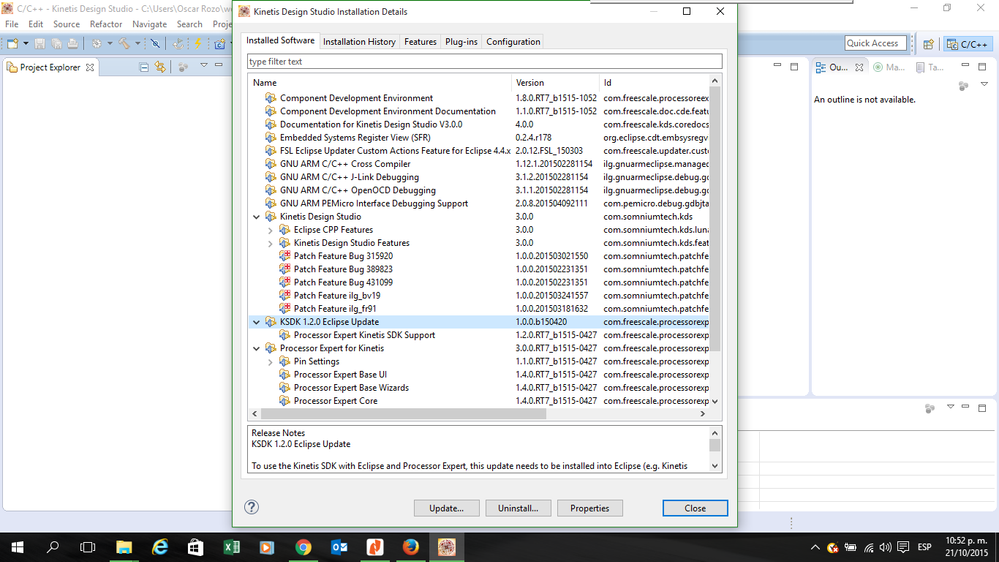The height and width of the screenshot is (562, 999).
Task: Click the Collapse All icon in Project Explorer
Action: click(x=144, y=67)
